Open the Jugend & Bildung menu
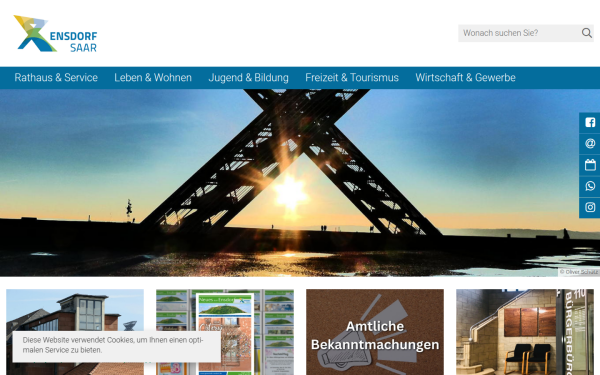Viewport: 600px width, 375px height. 248,78
